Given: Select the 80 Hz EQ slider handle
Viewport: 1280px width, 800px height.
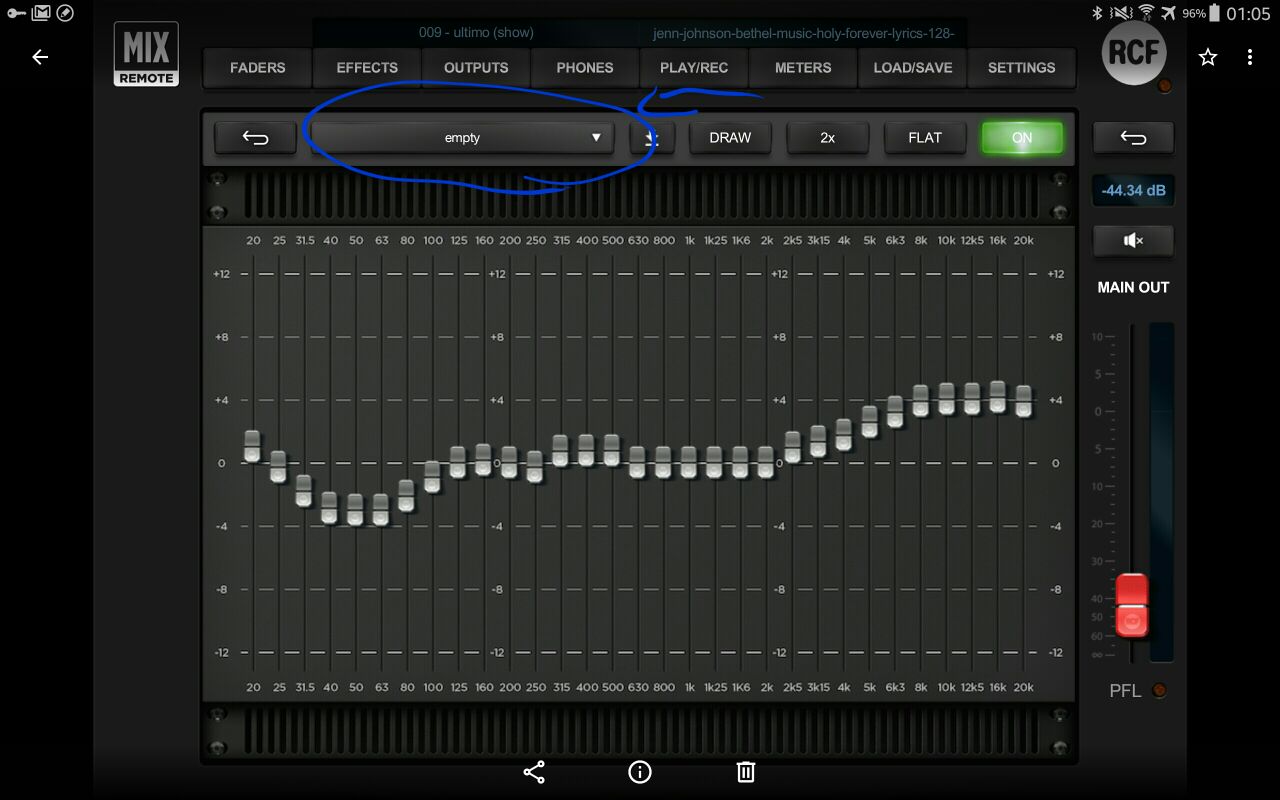Looking at the screenshot, I should point(406,496).
